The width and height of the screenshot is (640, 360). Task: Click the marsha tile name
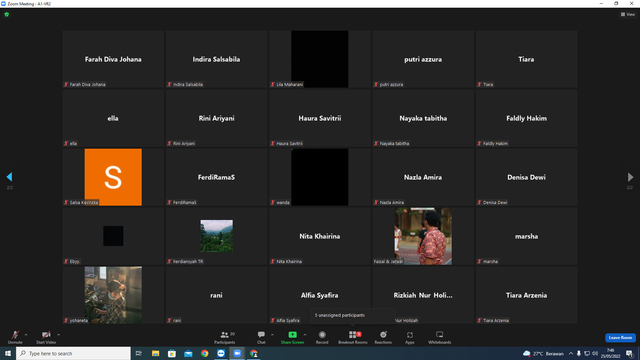pyautogui.click(x=526, y=236)
